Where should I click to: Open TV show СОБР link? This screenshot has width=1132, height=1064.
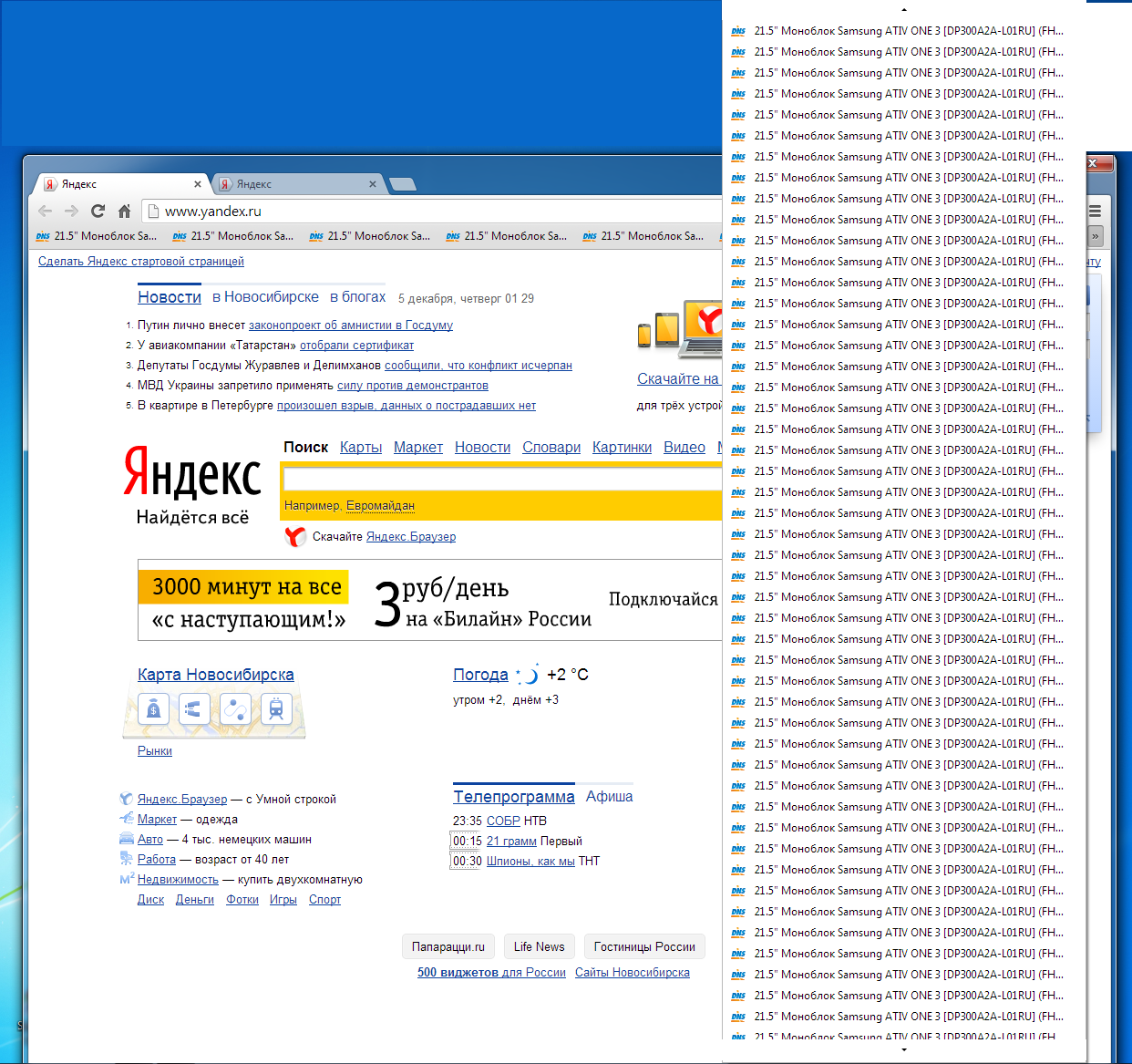(503, 821)
